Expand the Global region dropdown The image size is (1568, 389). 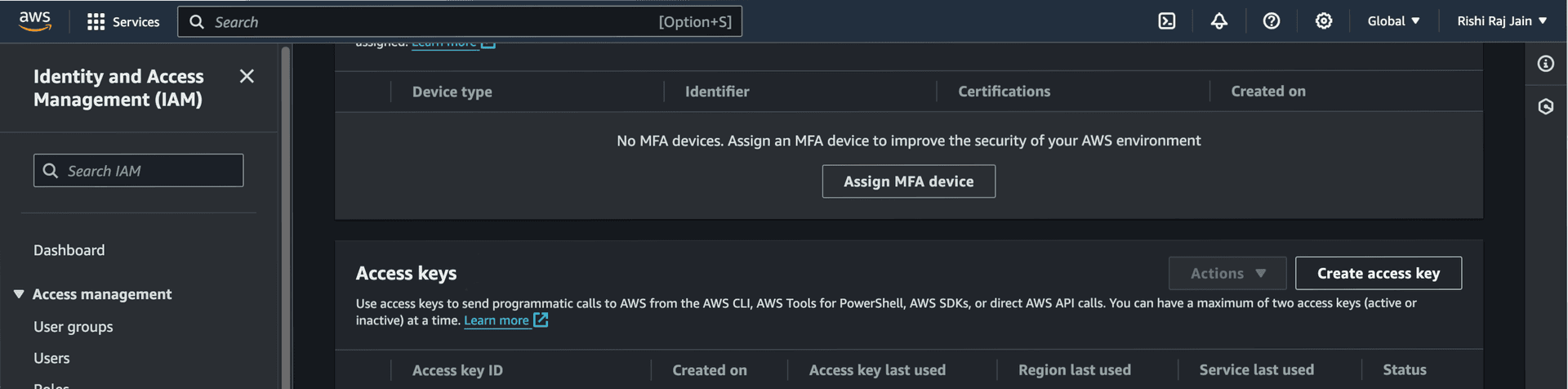pos(1393,21)
